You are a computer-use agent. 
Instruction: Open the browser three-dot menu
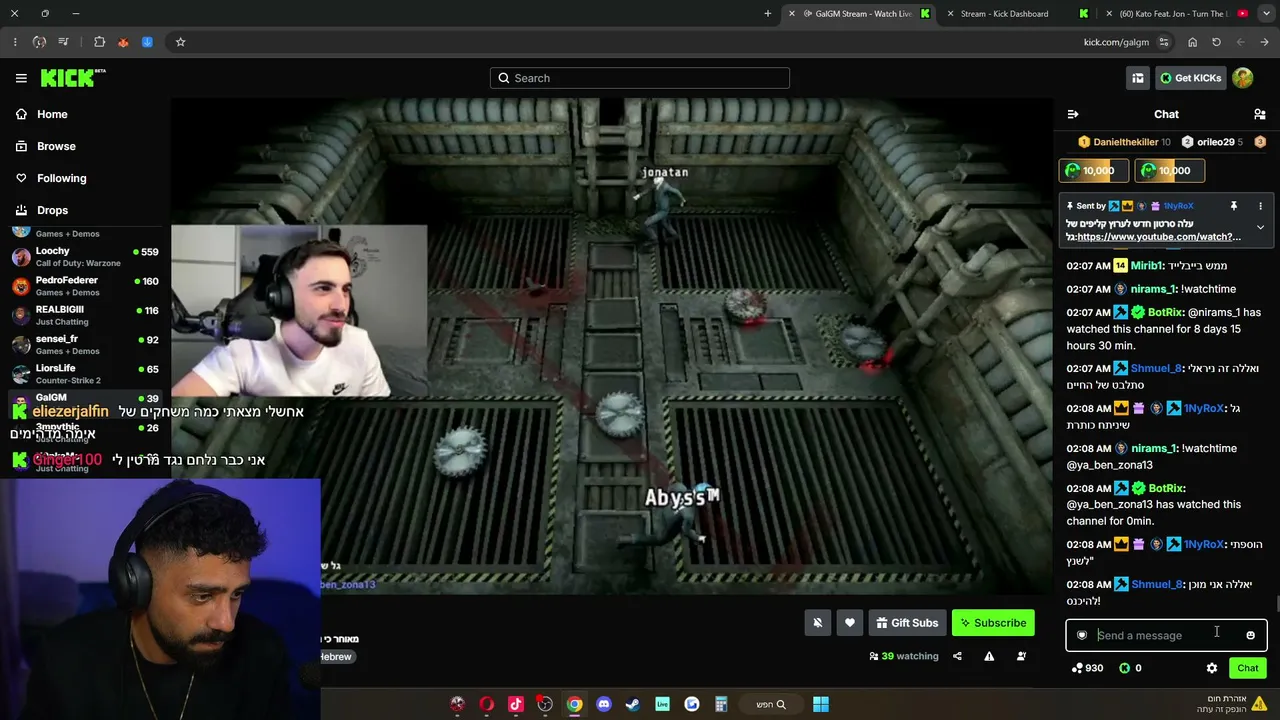(15, 42)
